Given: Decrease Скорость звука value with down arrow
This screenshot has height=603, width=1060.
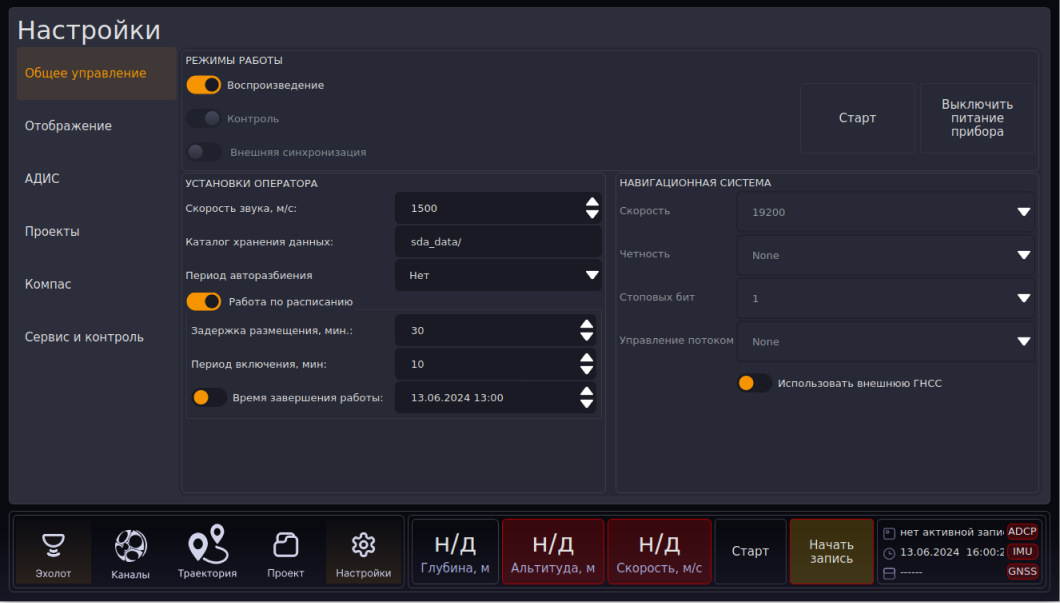Looking at the screenshot, I should [592, 214].
